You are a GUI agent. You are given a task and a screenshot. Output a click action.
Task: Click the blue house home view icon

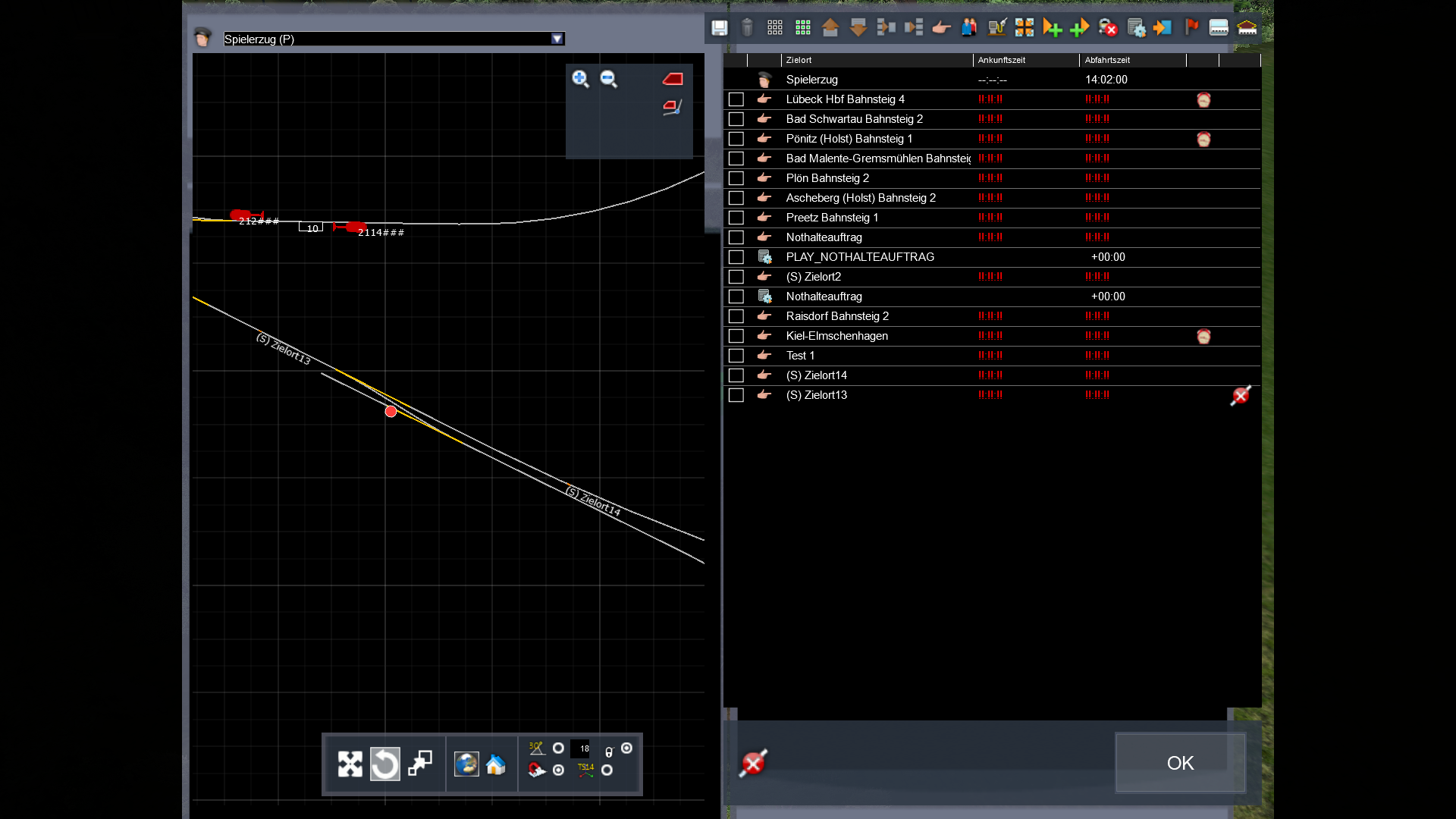coord(496,764)
